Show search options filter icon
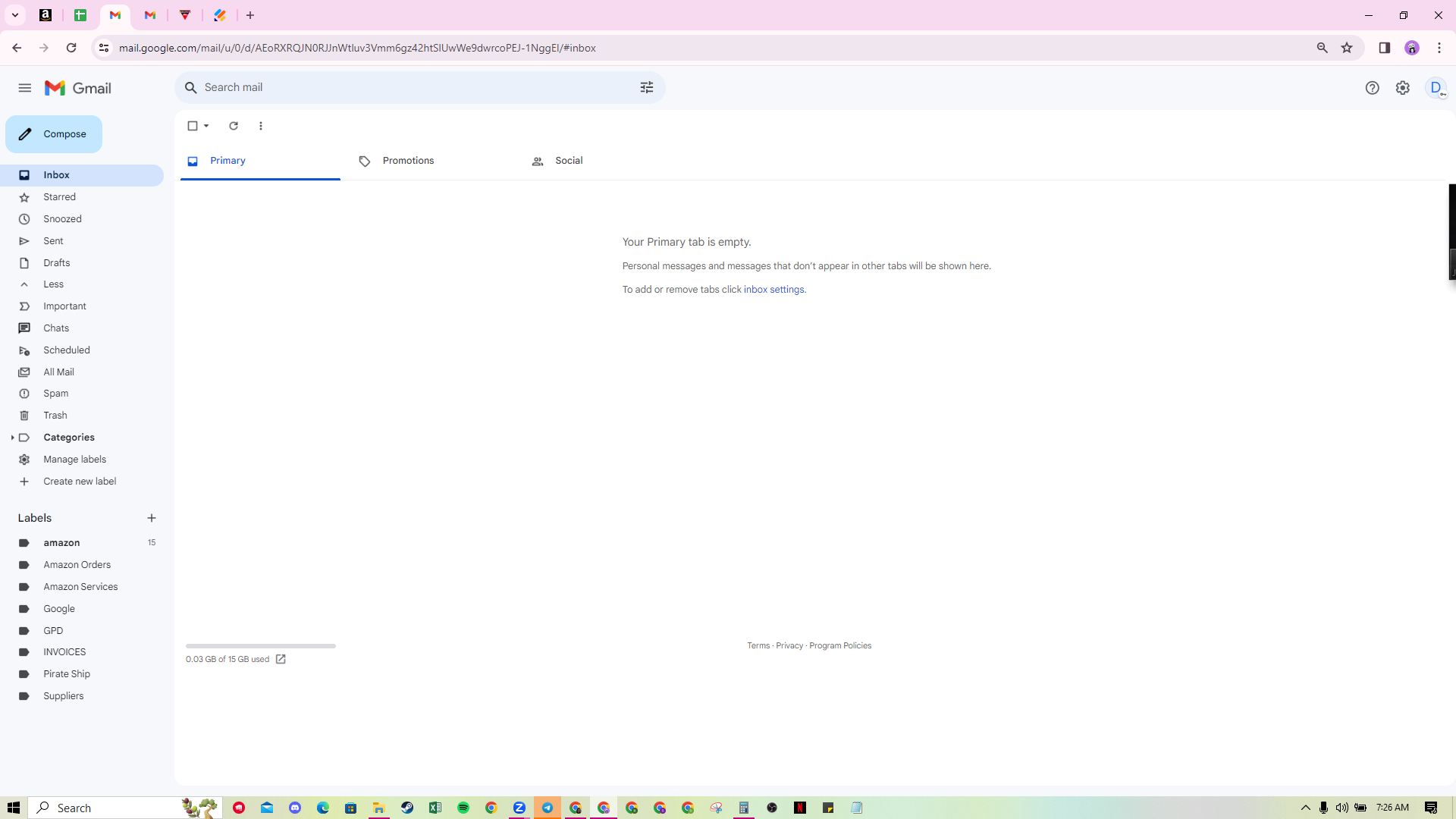Screen dimensions: 1456x819 click(x=647, y=88)
